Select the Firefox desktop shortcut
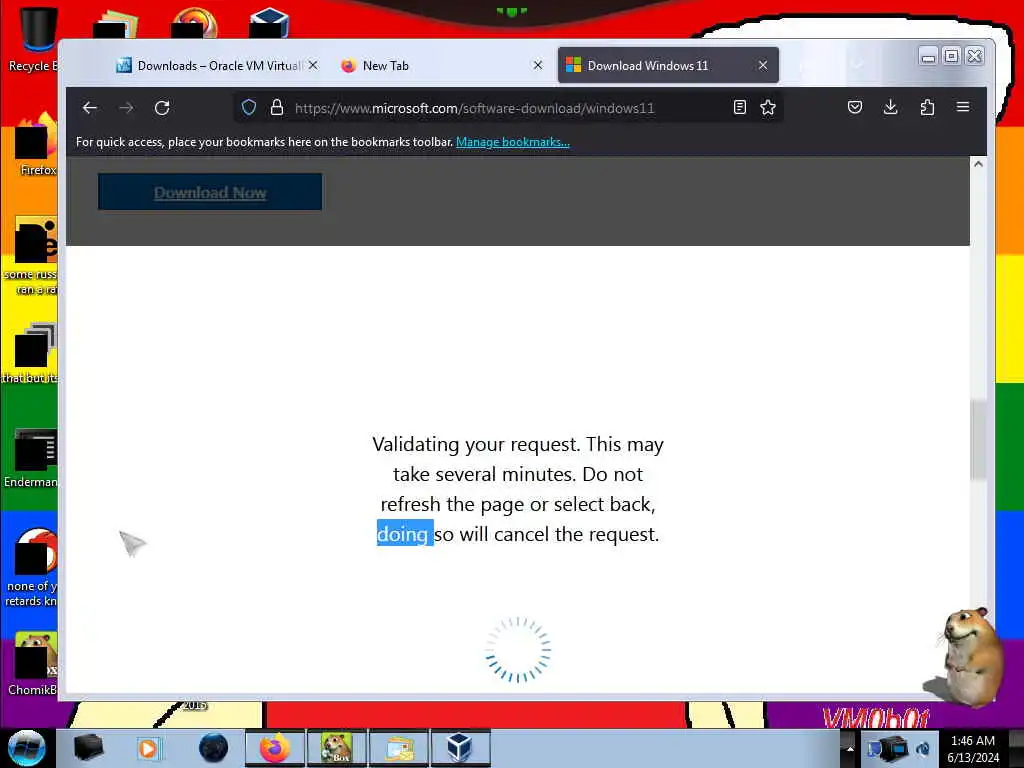This screenshot has height=768, width=1024. [36, 145]
